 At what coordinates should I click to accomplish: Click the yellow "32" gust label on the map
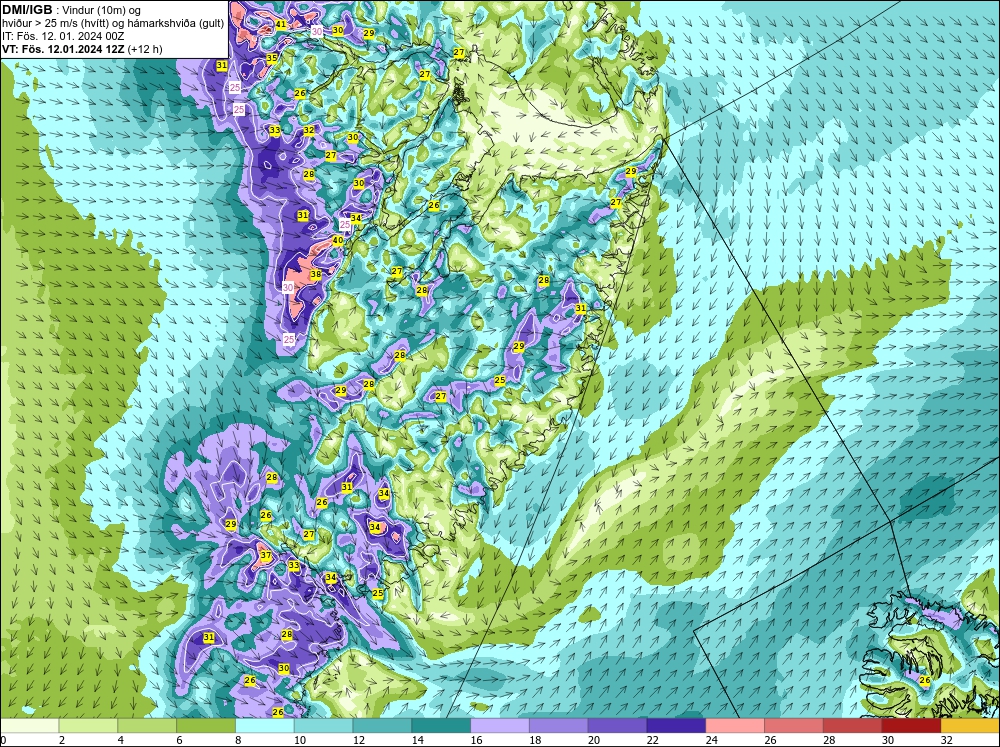coord(309,130)
